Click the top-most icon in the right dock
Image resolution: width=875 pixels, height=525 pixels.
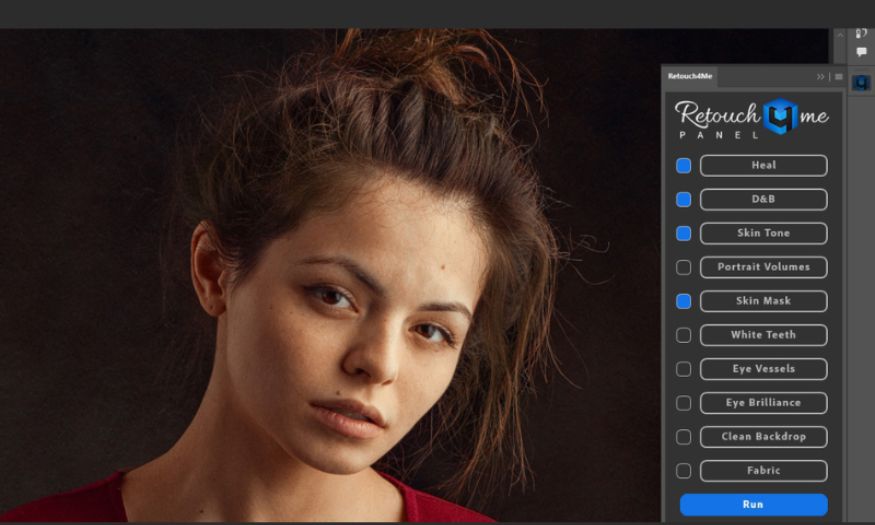861,34
